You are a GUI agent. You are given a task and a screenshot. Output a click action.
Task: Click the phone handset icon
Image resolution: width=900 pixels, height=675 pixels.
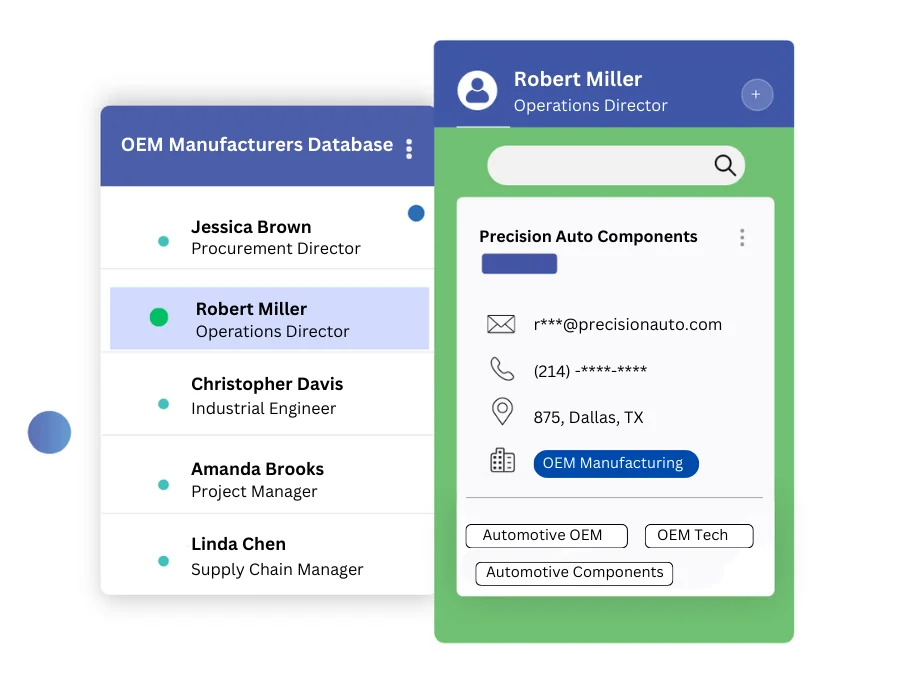point(502,369)
